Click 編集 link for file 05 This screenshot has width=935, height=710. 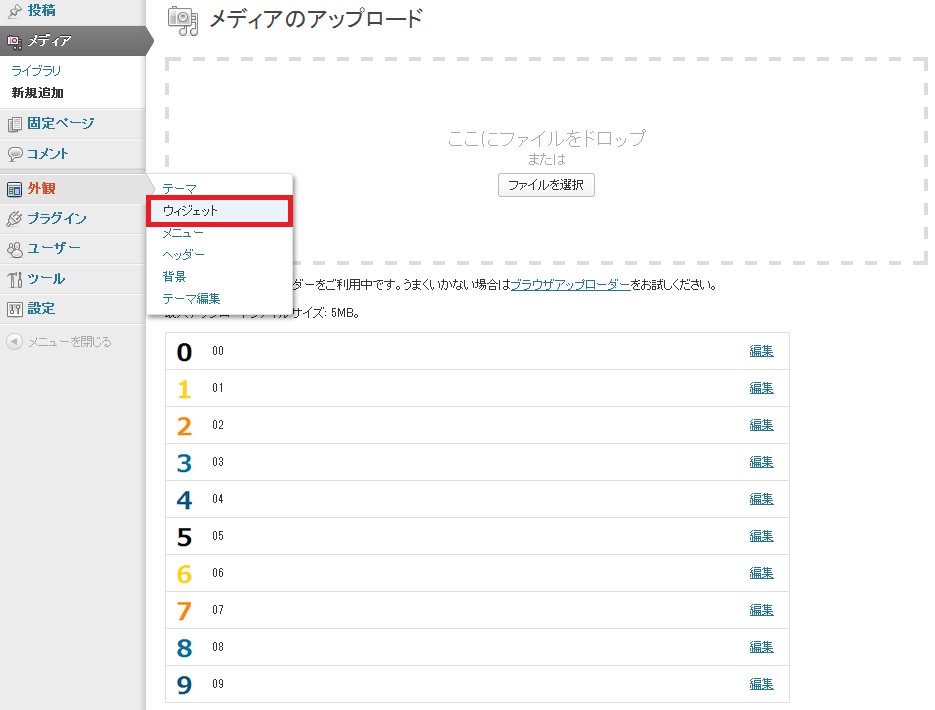point(761,536)
